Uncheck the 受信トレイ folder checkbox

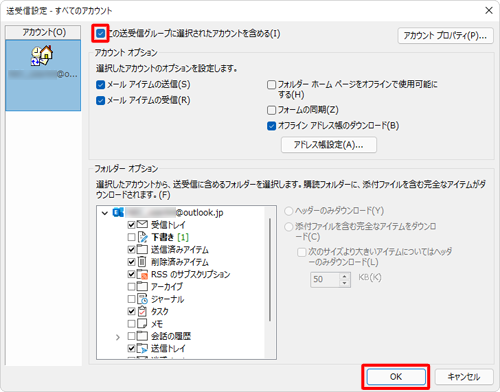(131, 225)
